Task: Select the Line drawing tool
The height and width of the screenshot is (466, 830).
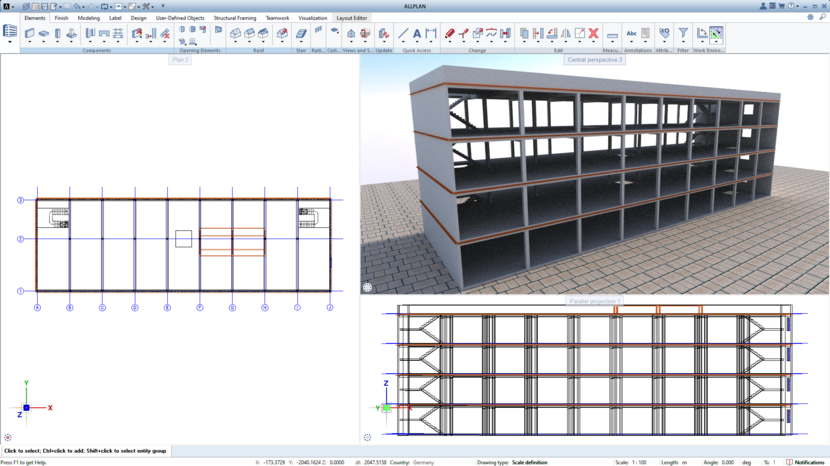Action: coord(403,33)
